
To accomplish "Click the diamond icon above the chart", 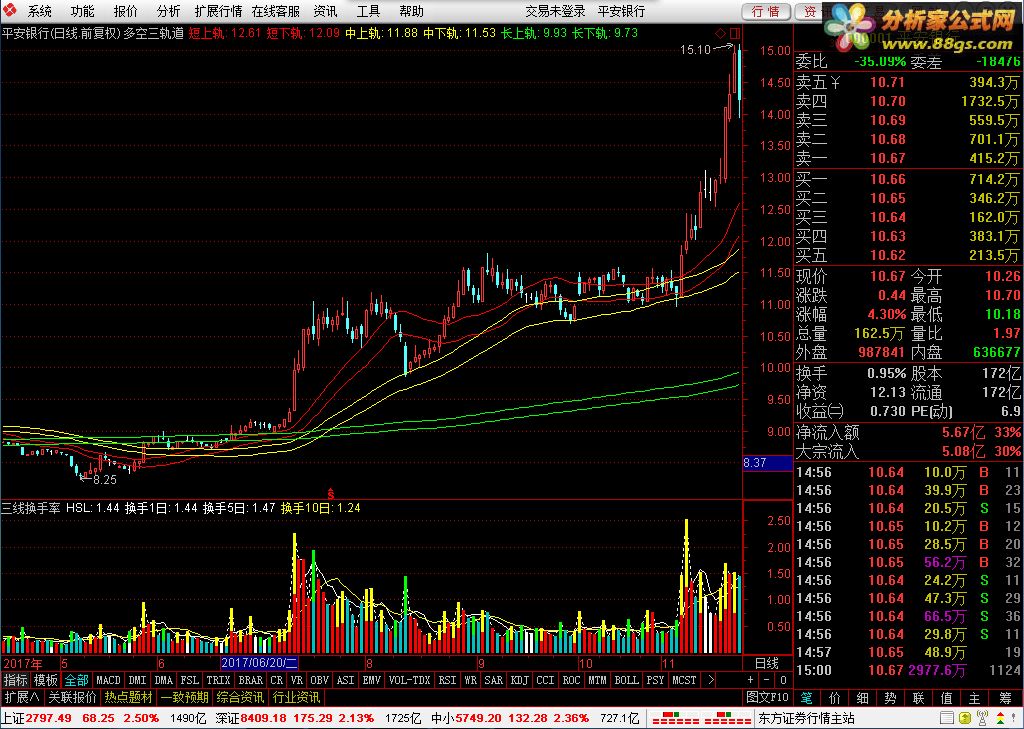I will coord(720,33).
